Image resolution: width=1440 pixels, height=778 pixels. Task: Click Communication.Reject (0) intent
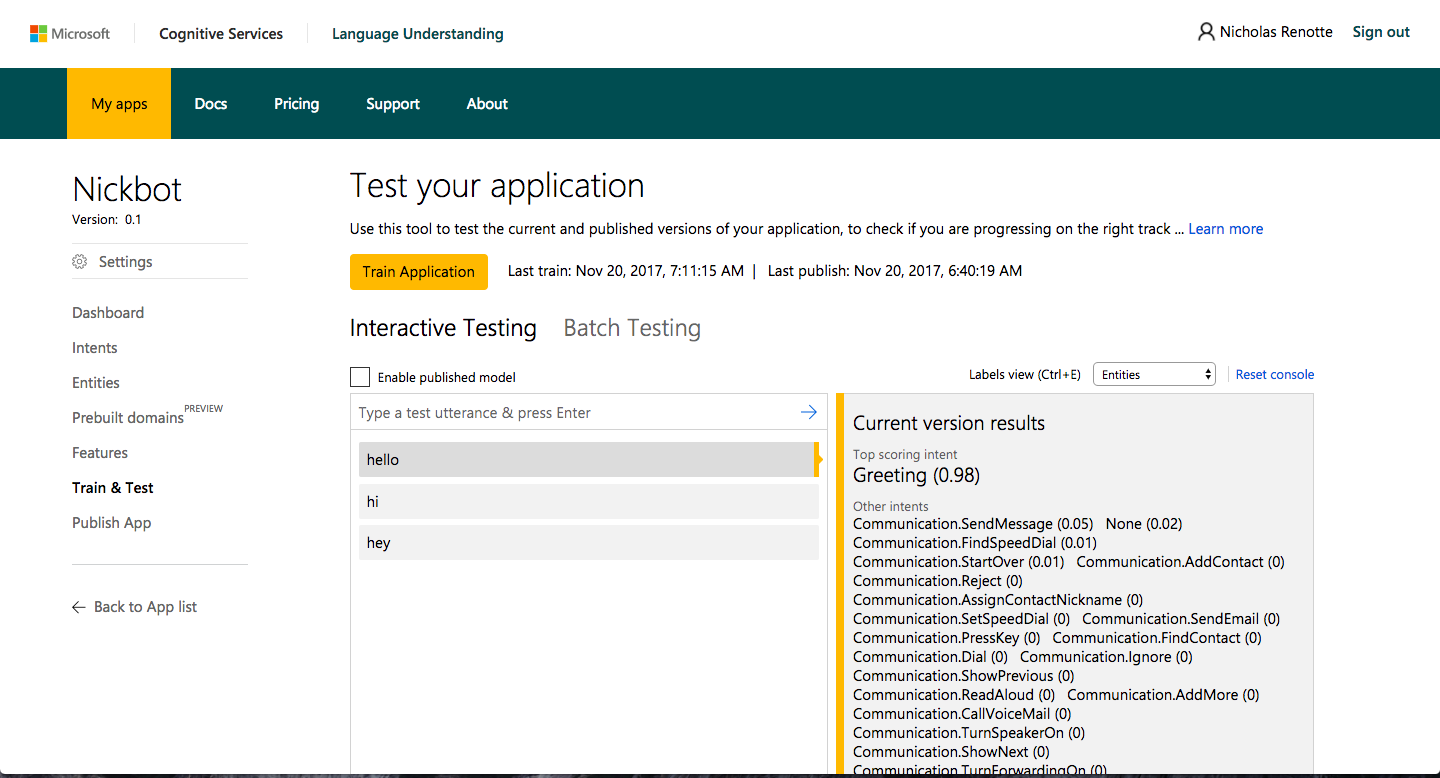click(x=938, y=581)
